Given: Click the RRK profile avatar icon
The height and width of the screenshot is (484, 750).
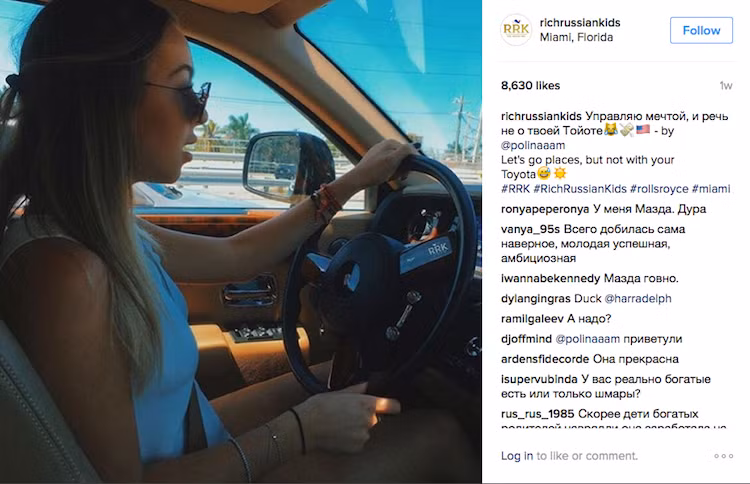Looking at the screenshot, I should click(x=516, y=30).
